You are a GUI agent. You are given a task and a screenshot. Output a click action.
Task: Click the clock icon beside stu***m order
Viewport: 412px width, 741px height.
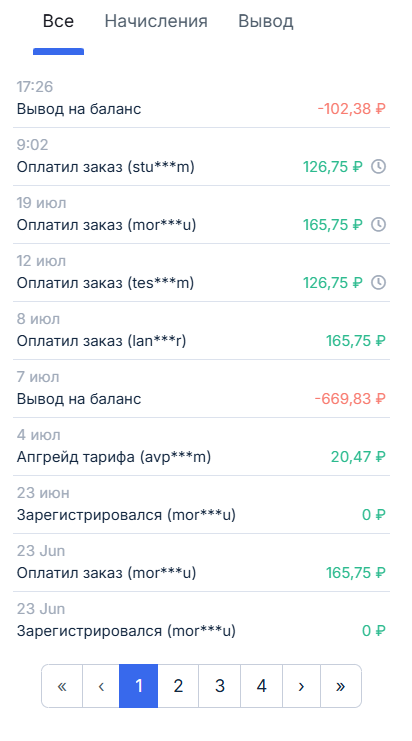[378, 167]
